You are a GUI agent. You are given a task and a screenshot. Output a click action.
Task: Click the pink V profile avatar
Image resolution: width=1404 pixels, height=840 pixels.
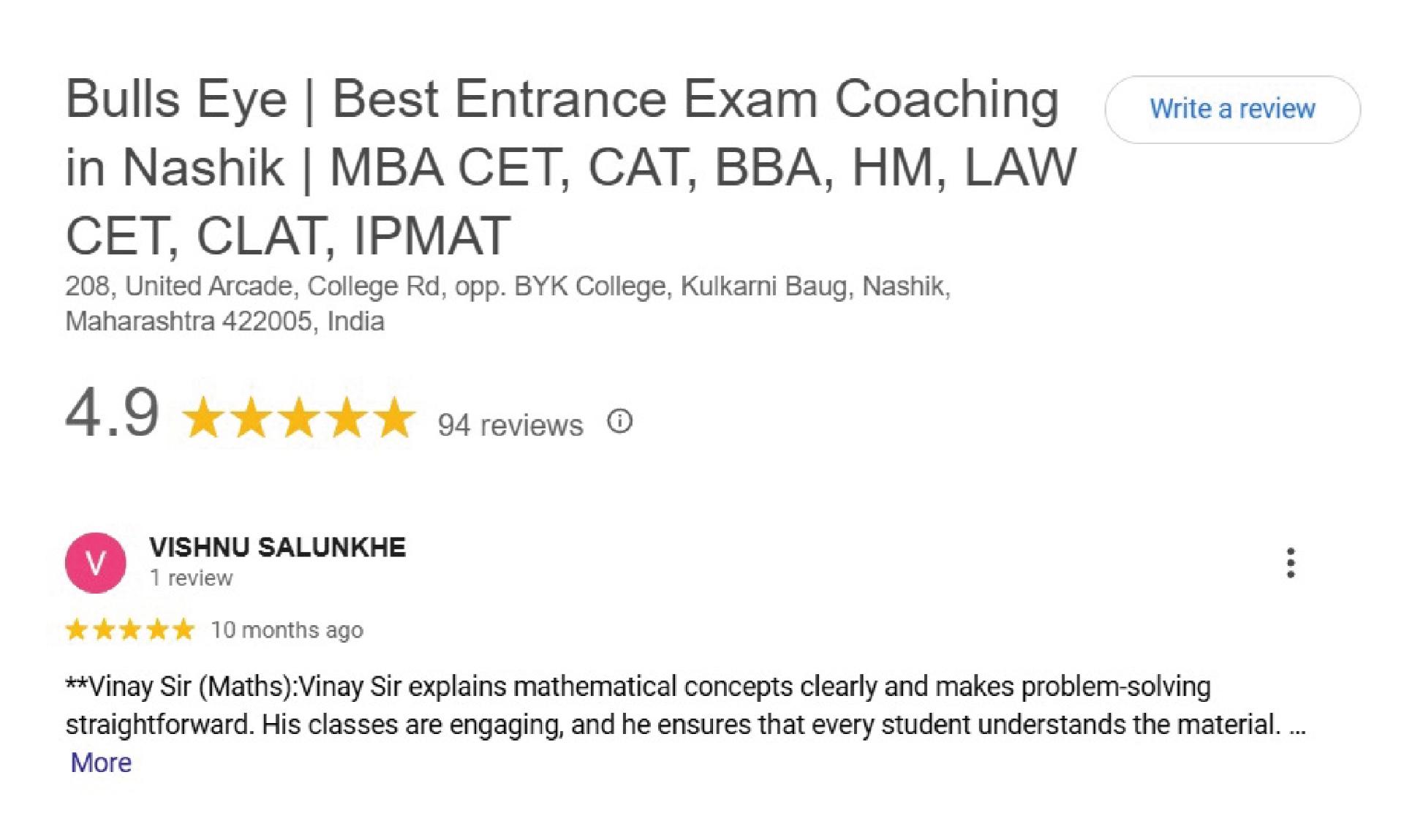96,563
